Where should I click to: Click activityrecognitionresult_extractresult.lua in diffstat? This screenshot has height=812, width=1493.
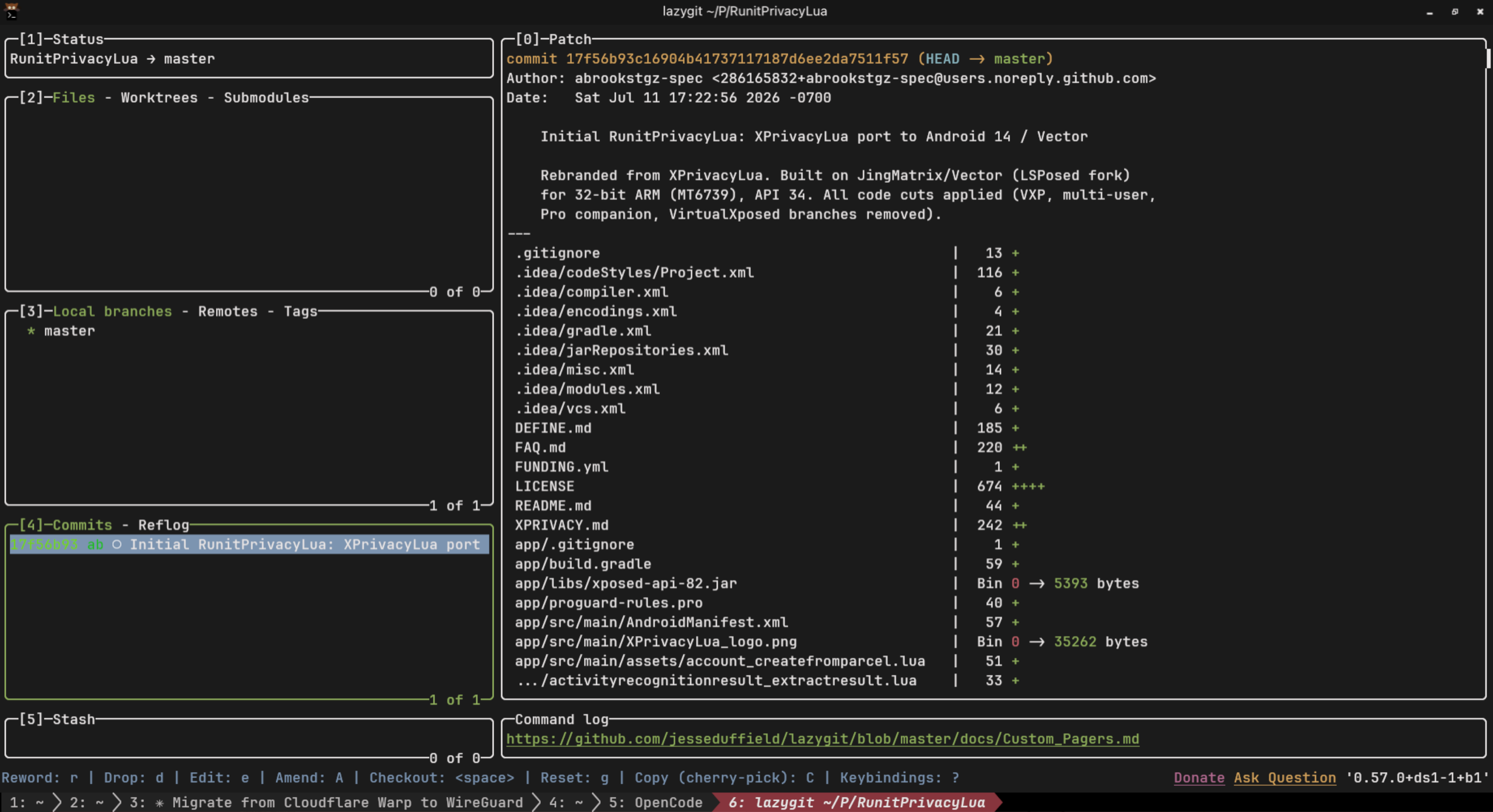pos(717,680)
